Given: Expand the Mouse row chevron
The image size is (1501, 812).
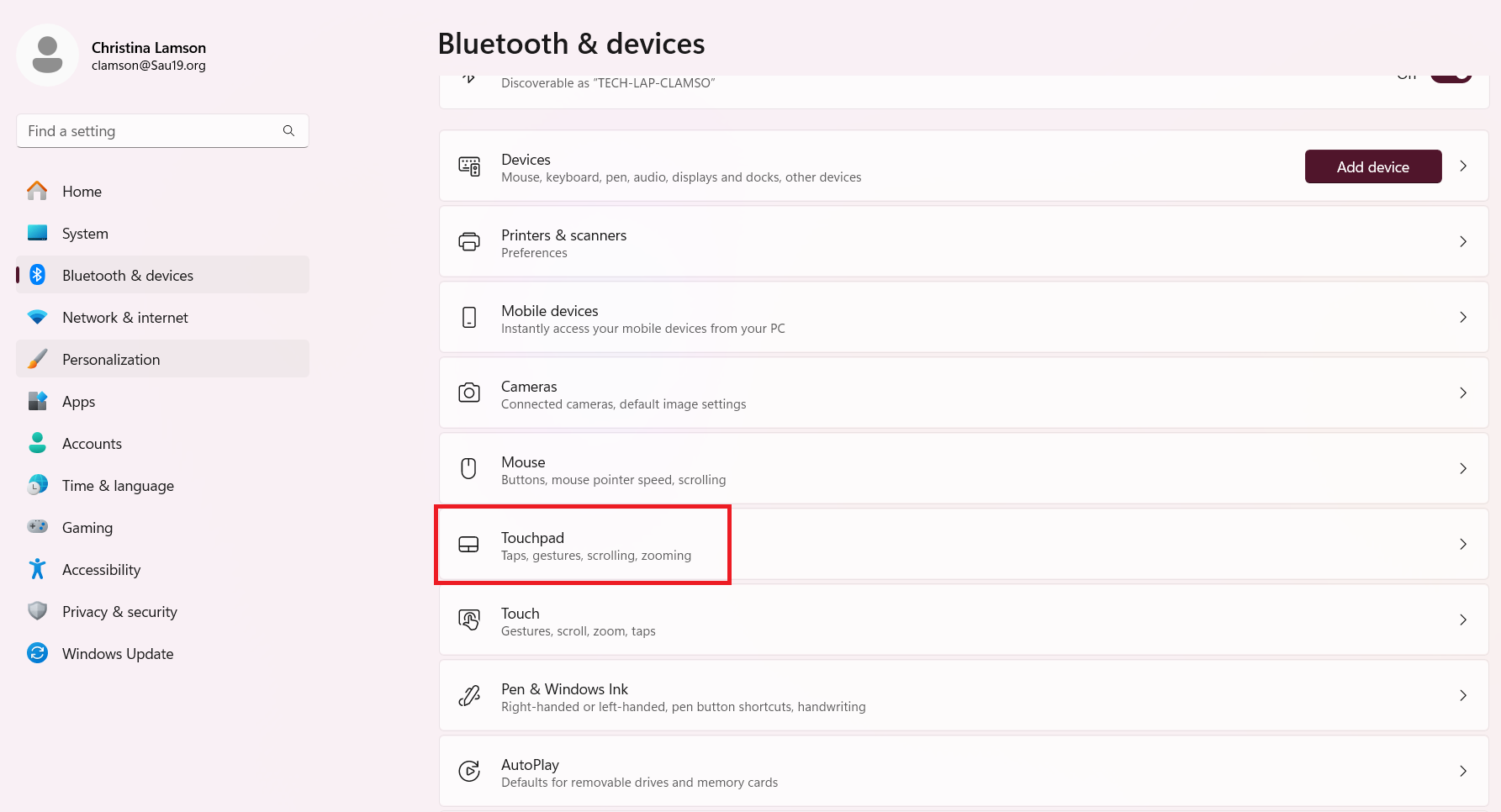Looking at the screenshot, I should (x=1463, y=468).
